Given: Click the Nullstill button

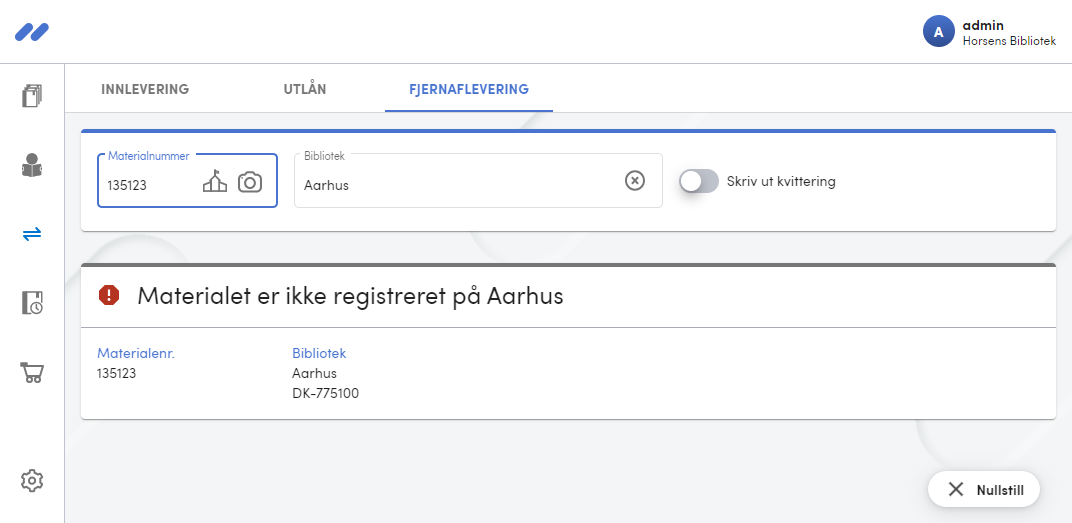Looking at the screenshot, I should click(984, 490).
